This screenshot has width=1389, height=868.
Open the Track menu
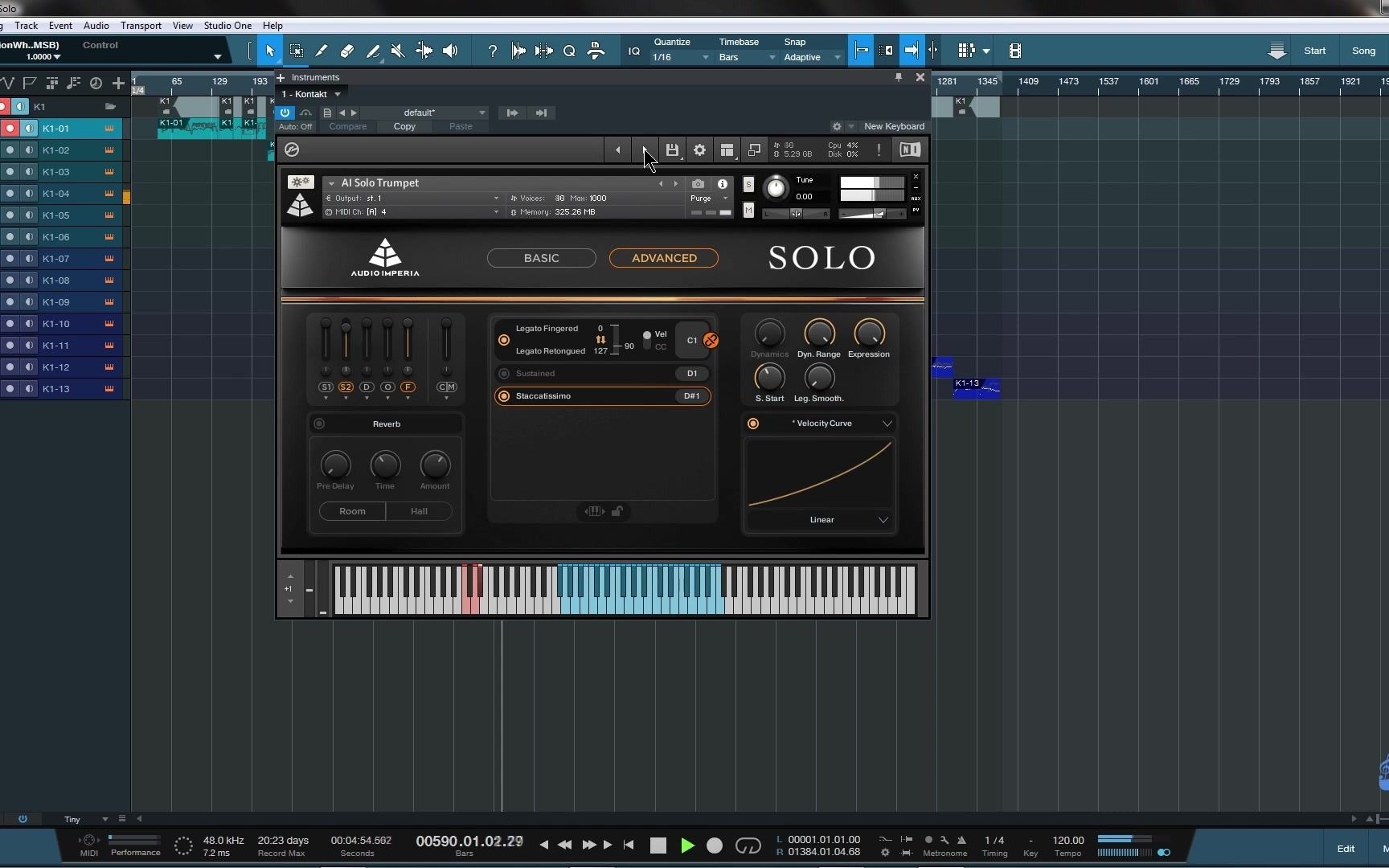click(x=27, y=26)
